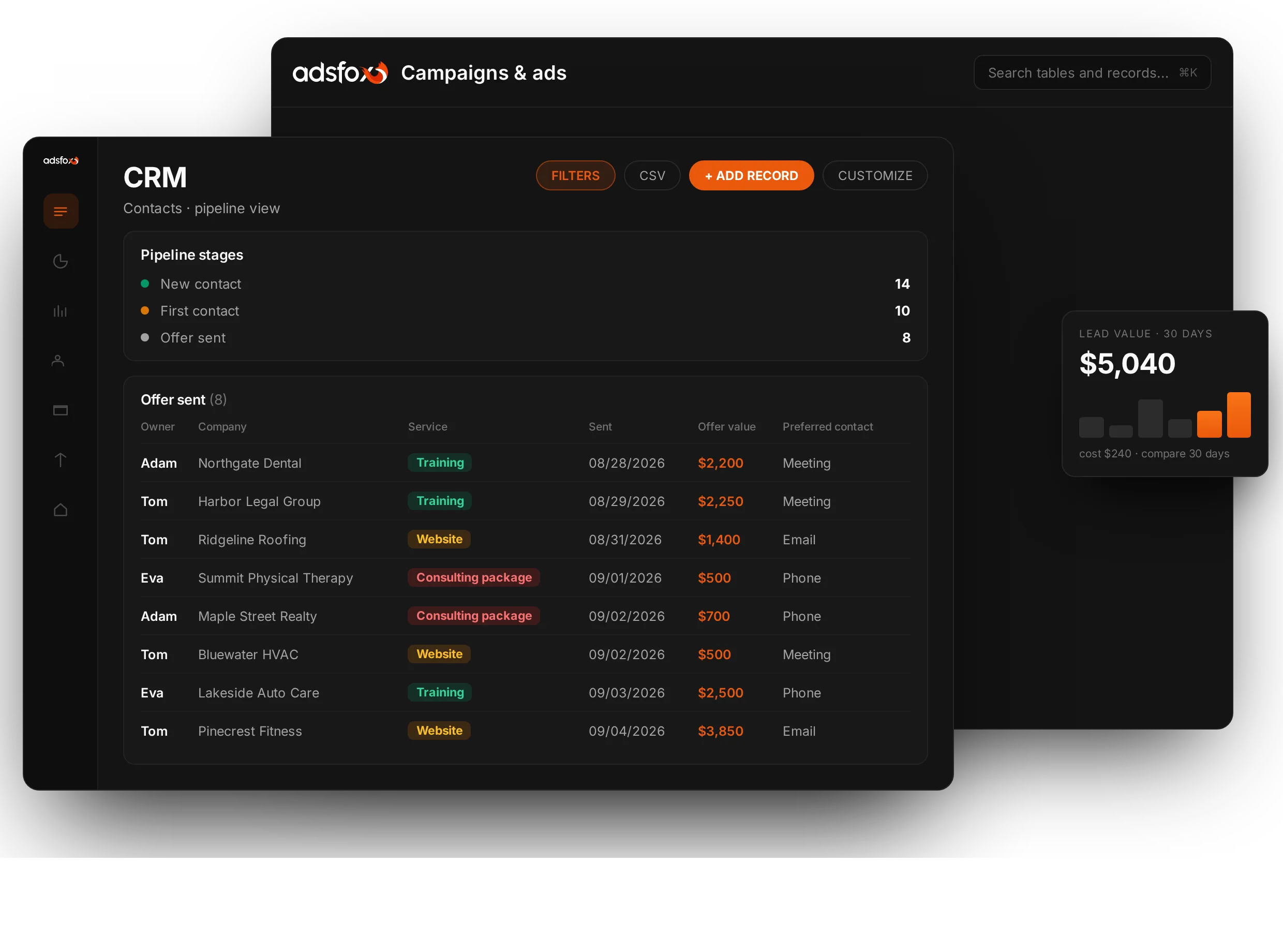Open the person contacts icon in sidebar
The image size is (1283, 952).
pos(57,361)
